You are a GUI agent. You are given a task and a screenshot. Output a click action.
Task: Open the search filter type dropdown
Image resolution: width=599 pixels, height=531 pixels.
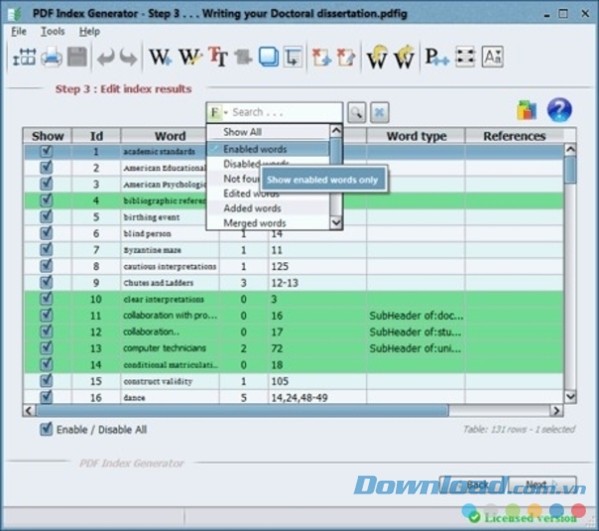[219, 112]
